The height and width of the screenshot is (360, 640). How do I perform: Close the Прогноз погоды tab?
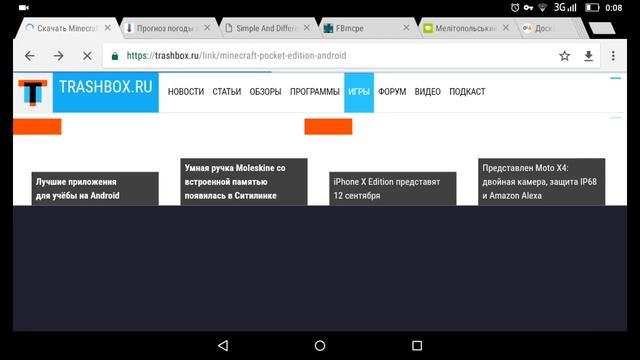click(207, 28)
